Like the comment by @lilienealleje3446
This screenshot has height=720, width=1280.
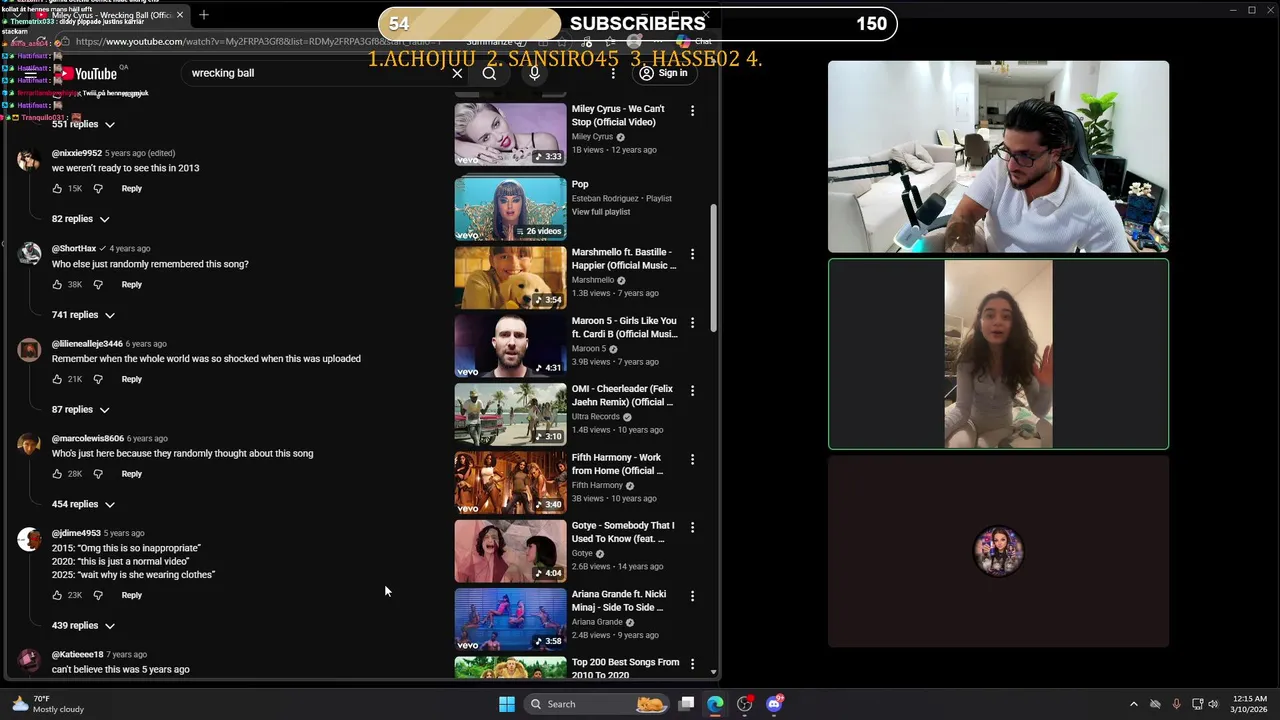pyautogui.click(x=57, y=379)
